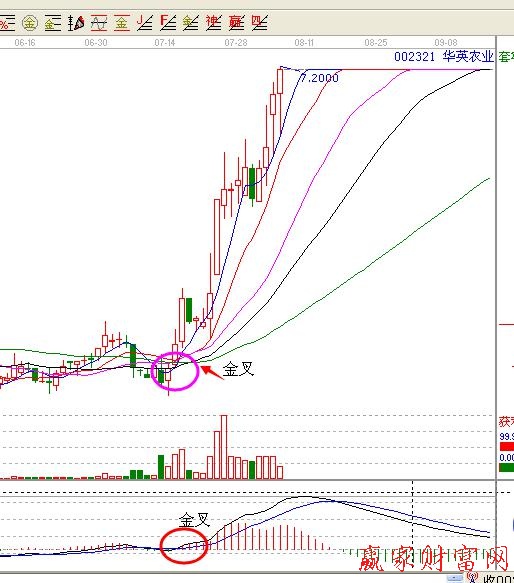Select the circled 金 toolbar icon
The image size is (514, 583).
click(29, 23)
